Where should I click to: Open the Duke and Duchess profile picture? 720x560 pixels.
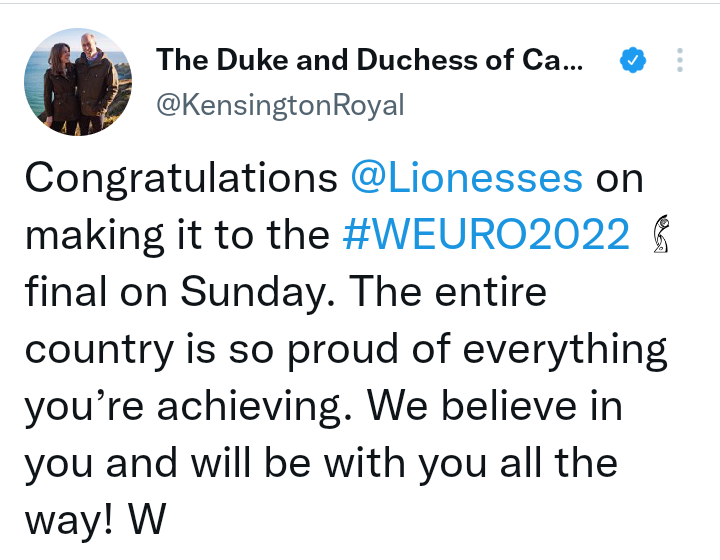coord(78,82)
